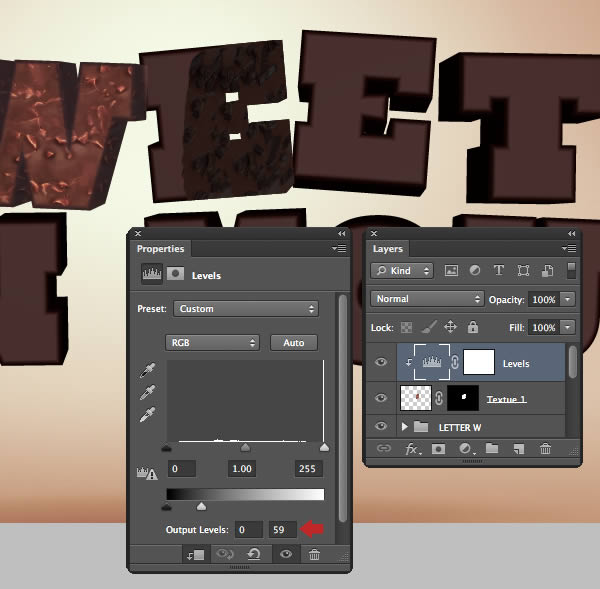Hide the LETTER W group
The image size is (600, 589).
tap(381, 426)
